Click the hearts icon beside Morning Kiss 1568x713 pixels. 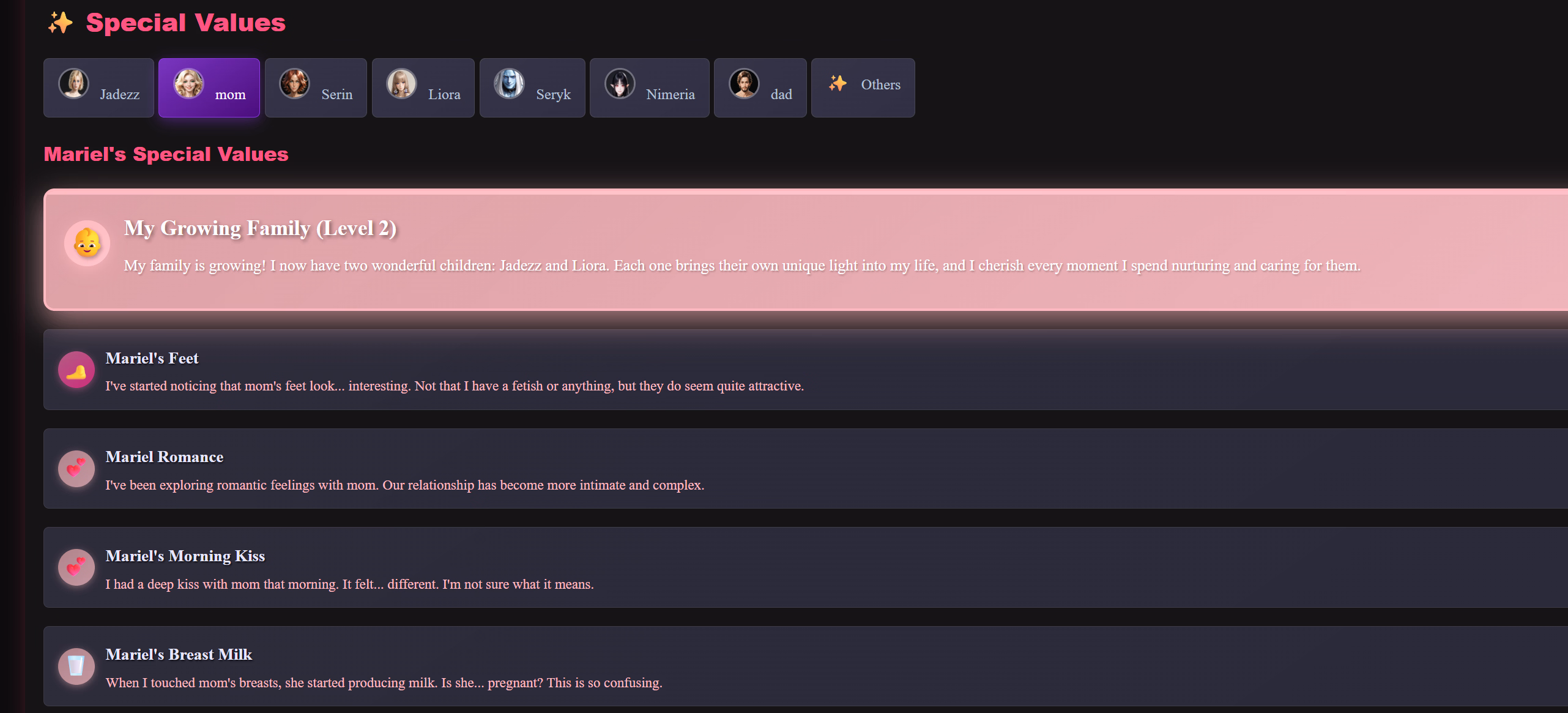click(76, 567)
